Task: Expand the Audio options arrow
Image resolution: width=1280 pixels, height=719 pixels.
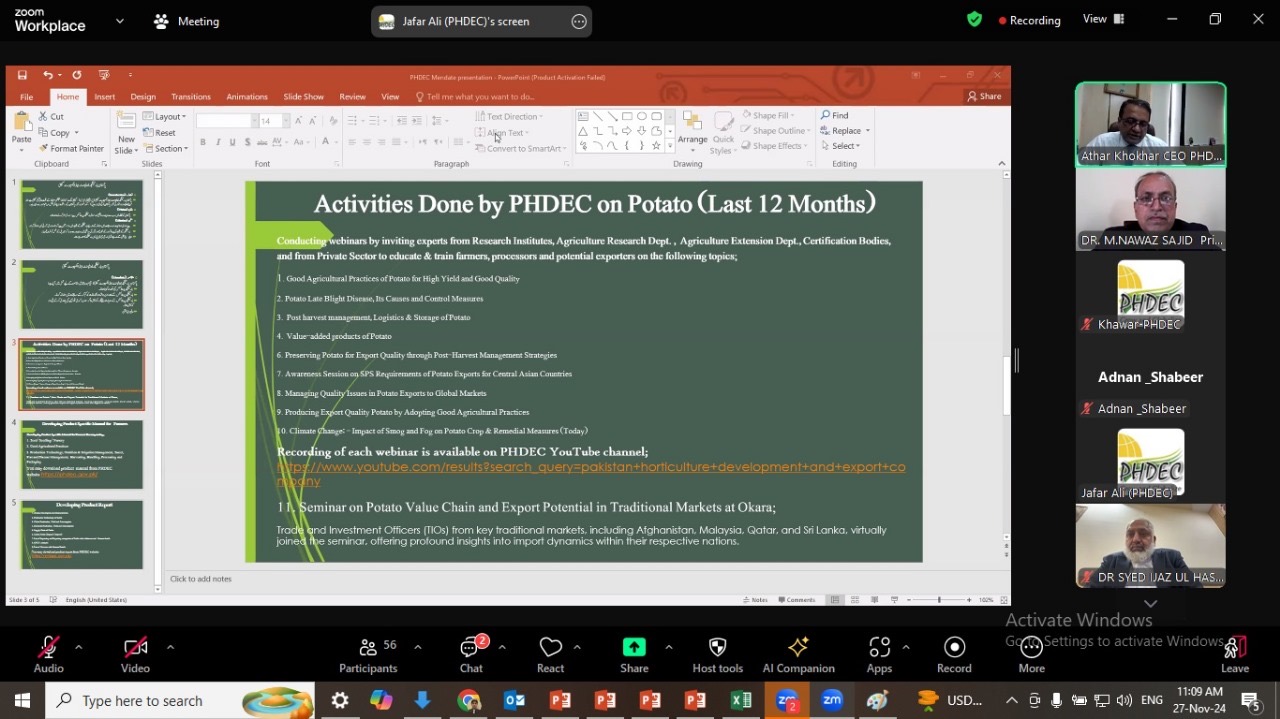Action: click(x=78, y=647)
